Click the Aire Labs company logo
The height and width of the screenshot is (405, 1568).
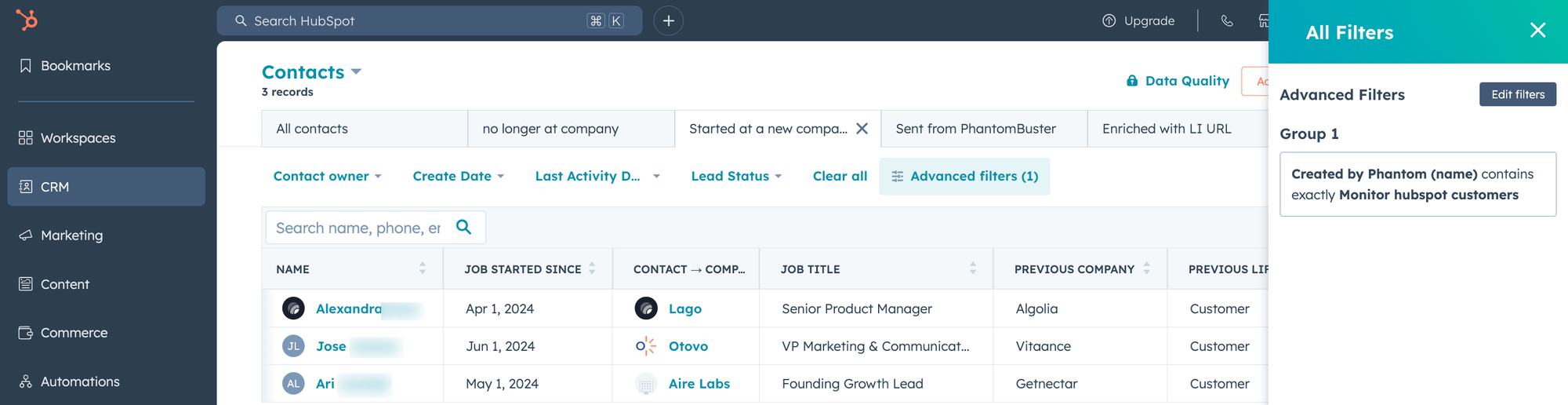[646, 384]
